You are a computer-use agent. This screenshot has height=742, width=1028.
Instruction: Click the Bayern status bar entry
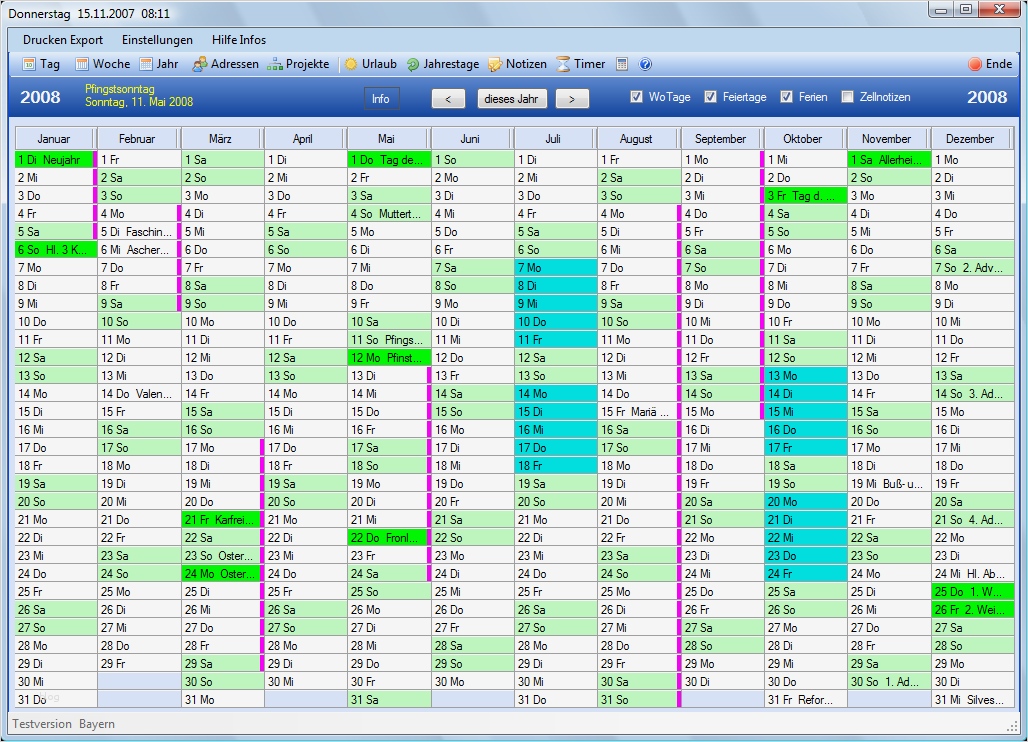(97, 724)
